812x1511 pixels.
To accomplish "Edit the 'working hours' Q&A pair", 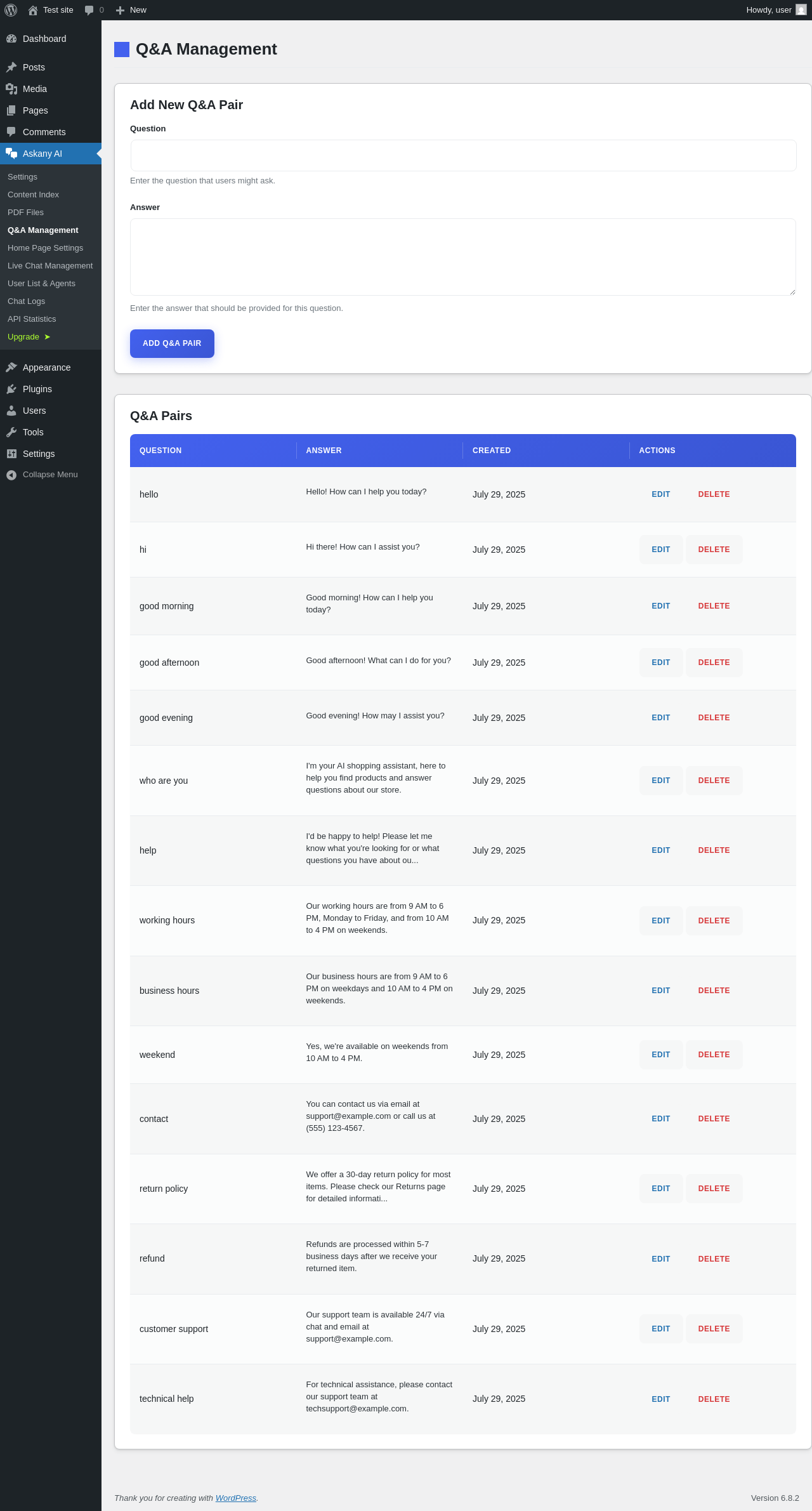I will (661, 921).
